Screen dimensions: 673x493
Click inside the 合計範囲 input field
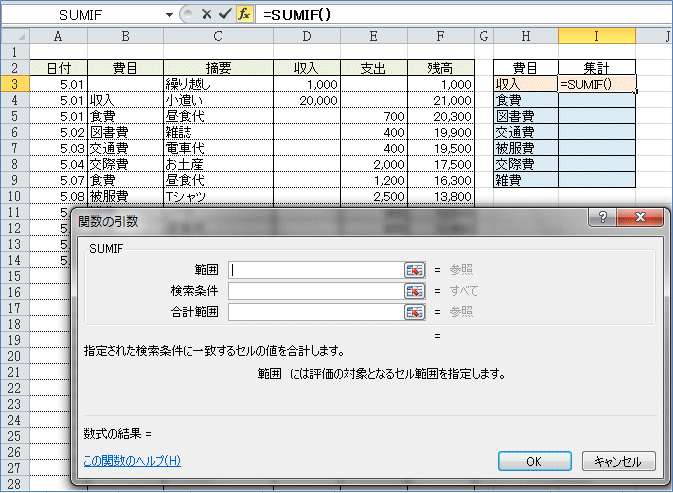pos(315,311)
